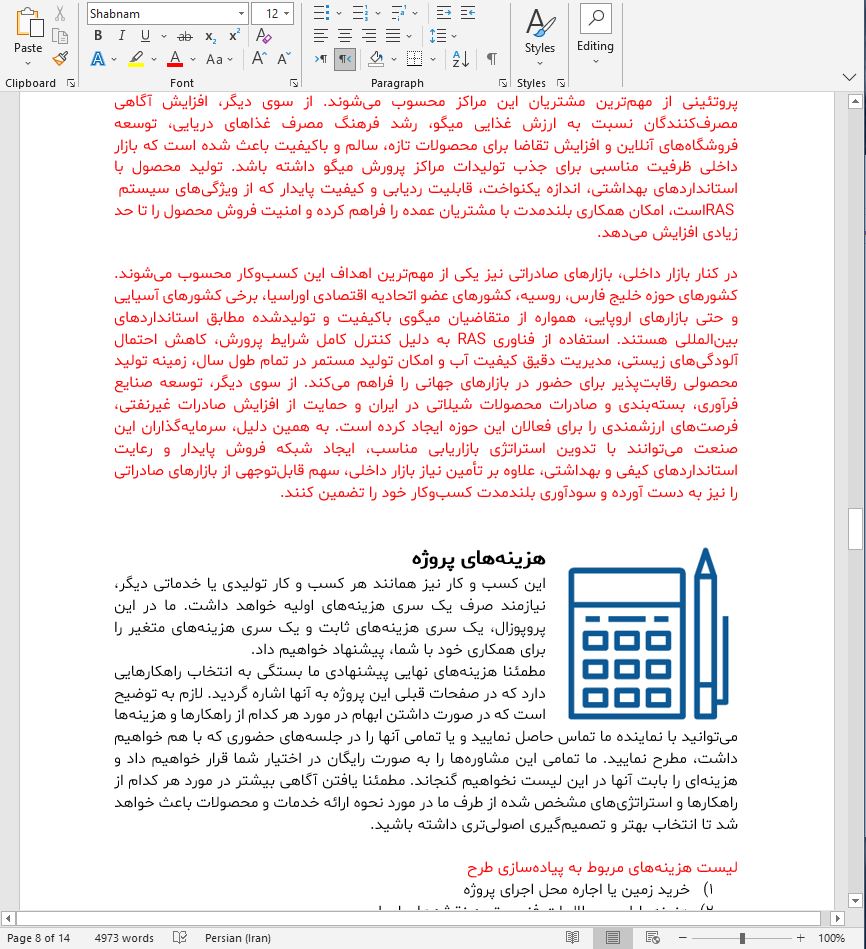Viewport: 866px width, 949px height.
Task: Open highlight color dropdown arrow
Action: pyautogui.click(x=154, y=59)
